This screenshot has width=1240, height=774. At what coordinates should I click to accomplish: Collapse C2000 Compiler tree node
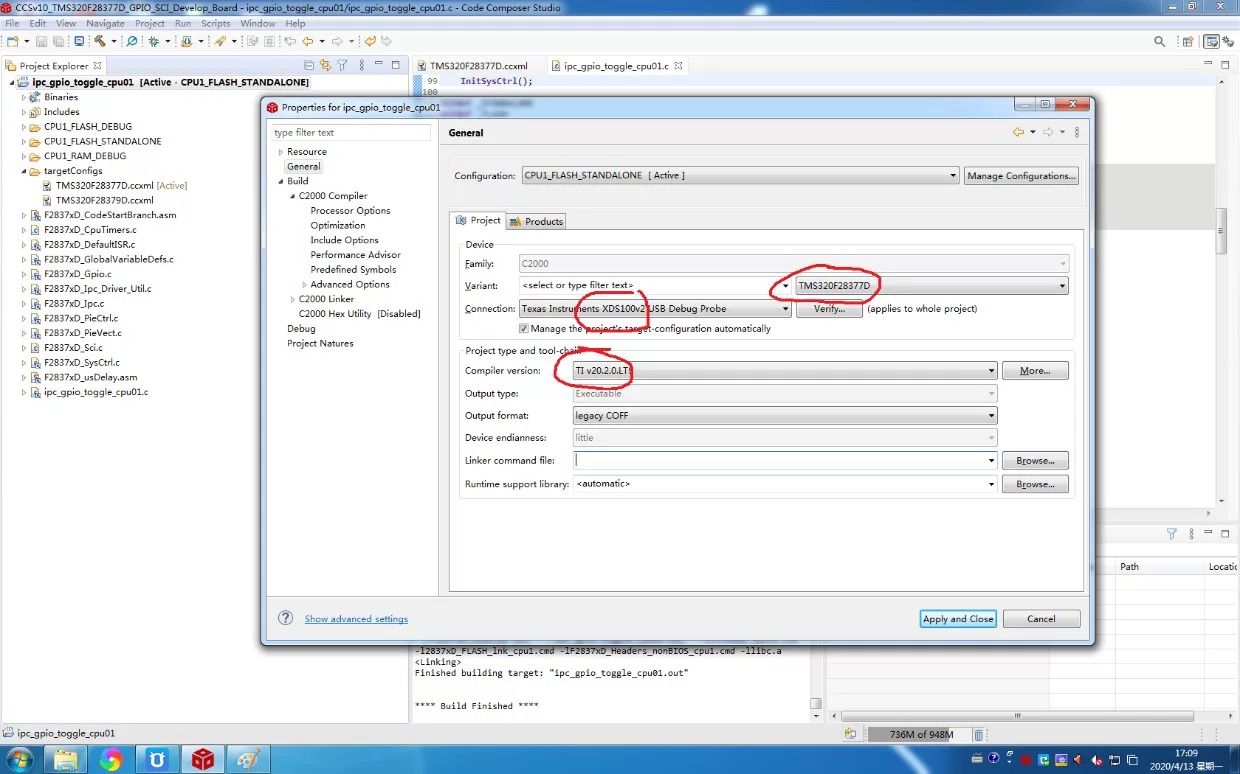293,196
